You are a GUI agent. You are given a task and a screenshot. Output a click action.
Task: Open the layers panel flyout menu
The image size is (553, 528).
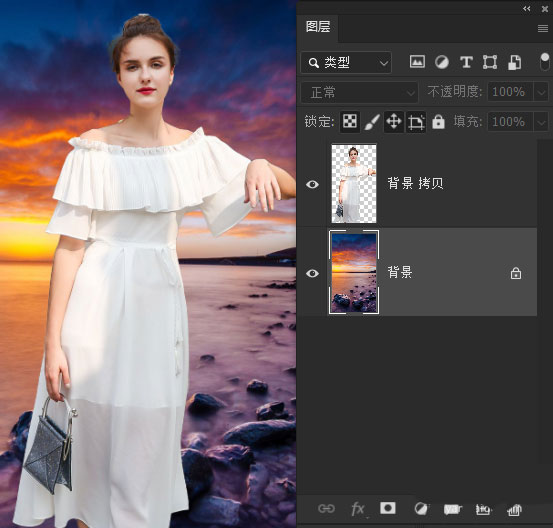(542, 28)
